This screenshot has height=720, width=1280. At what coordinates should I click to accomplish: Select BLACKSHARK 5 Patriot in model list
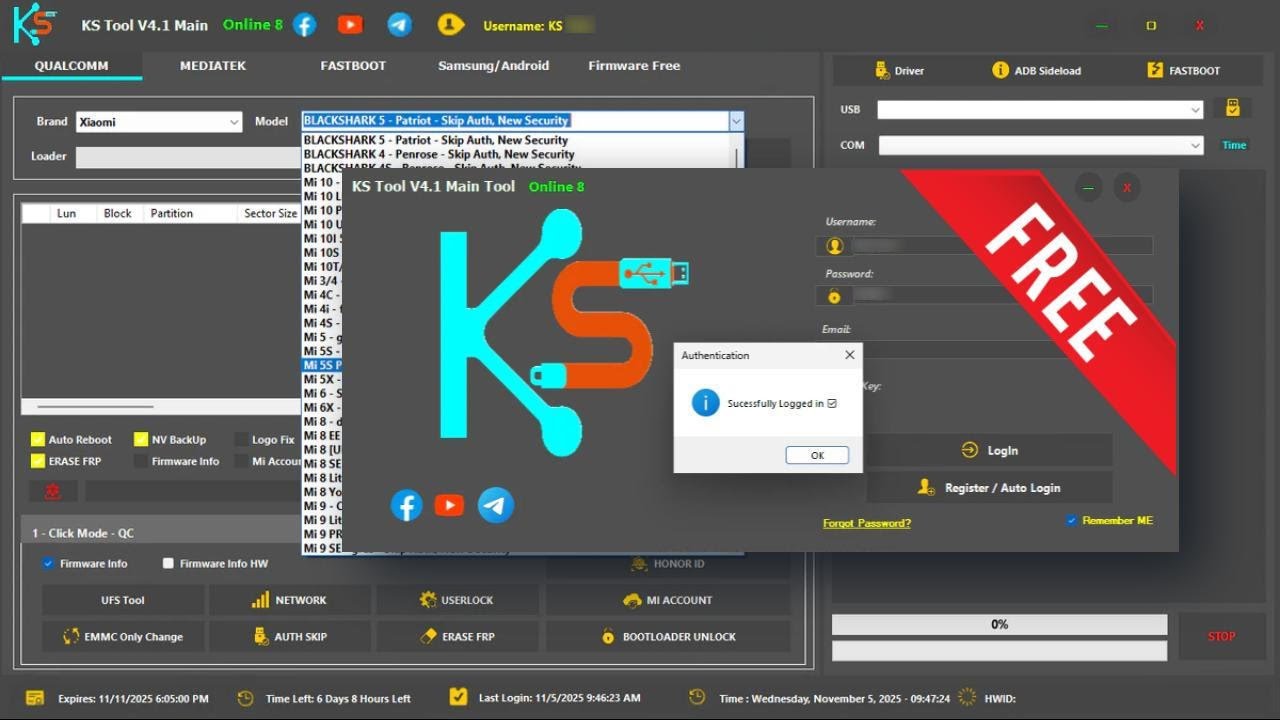pyautogui.click(x=436, y=140)
